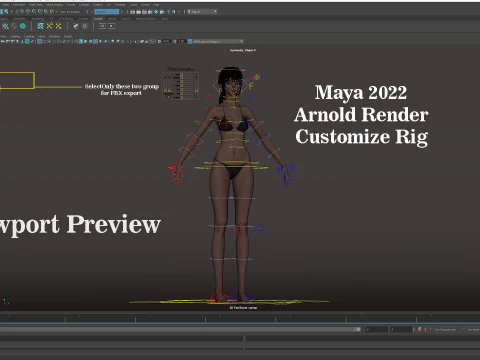Open the Deform menu
The width and height of the screenshot is (480, 360).
point(98,5)
